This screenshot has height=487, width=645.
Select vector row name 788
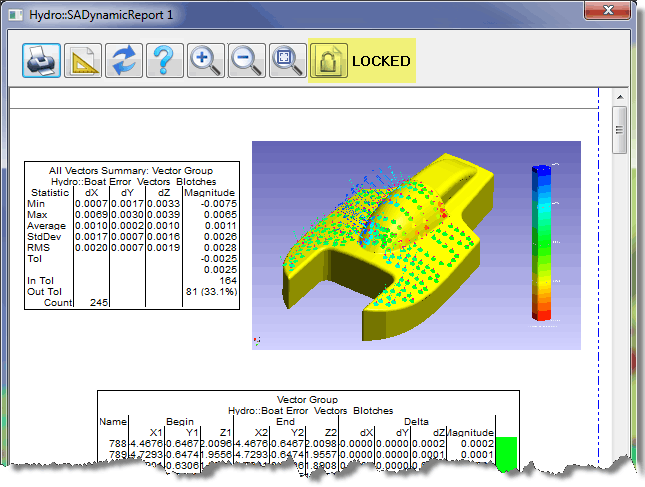coord(118,444)
